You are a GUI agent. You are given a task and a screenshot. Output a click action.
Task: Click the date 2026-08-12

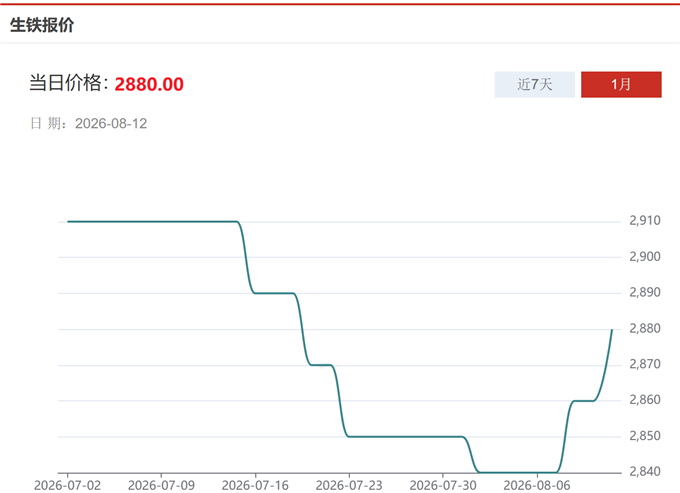[x=111, y=124]
